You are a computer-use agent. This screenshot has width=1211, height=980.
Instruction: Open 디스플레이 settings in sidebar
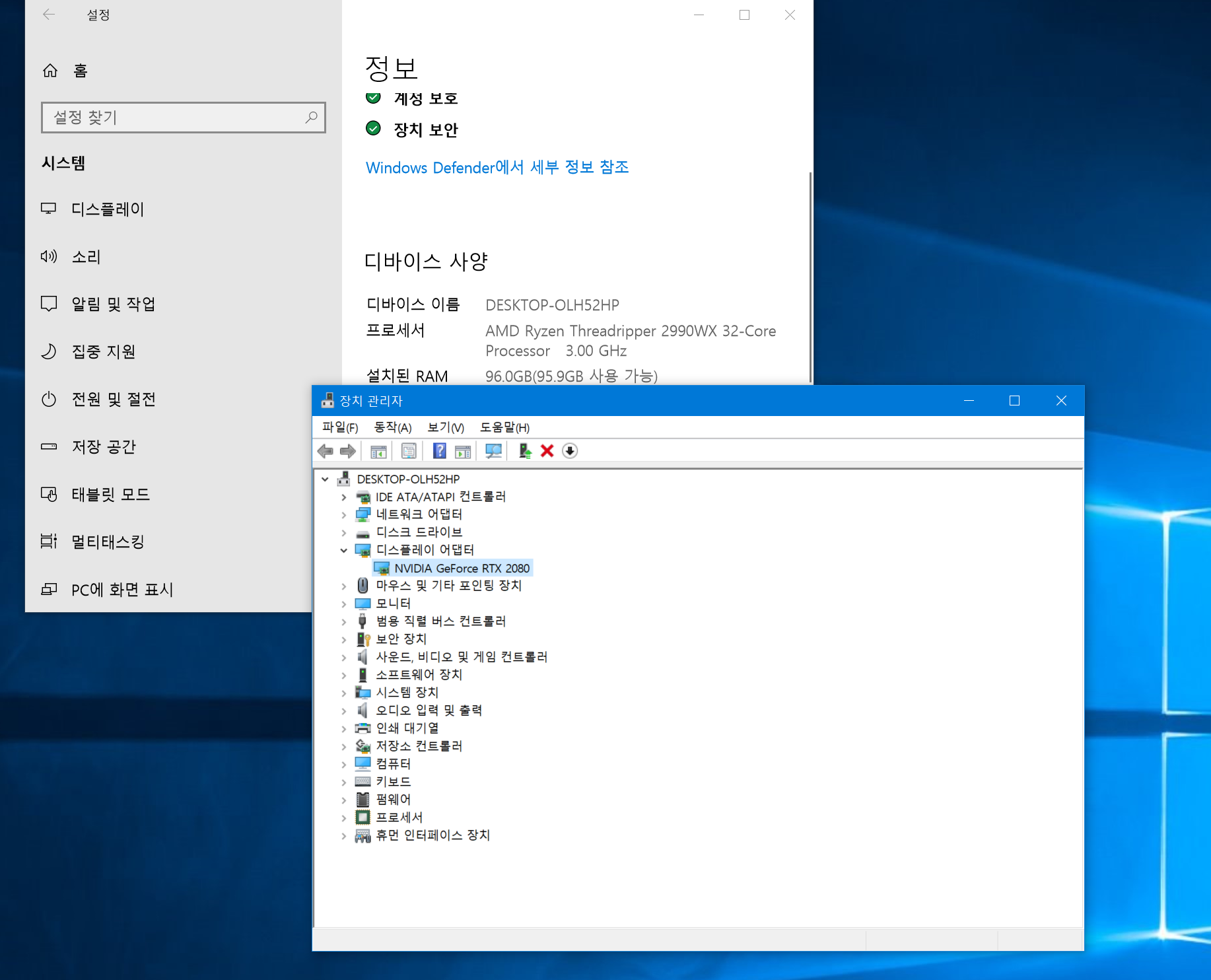108,209
